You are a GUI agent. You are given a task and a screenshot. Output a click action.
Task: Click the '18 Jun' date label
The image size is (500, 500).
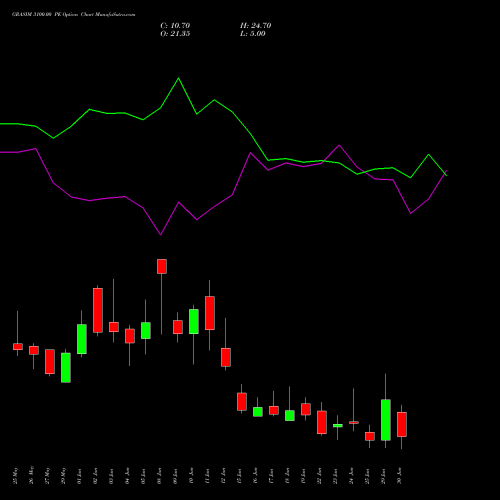click(287, 476)
